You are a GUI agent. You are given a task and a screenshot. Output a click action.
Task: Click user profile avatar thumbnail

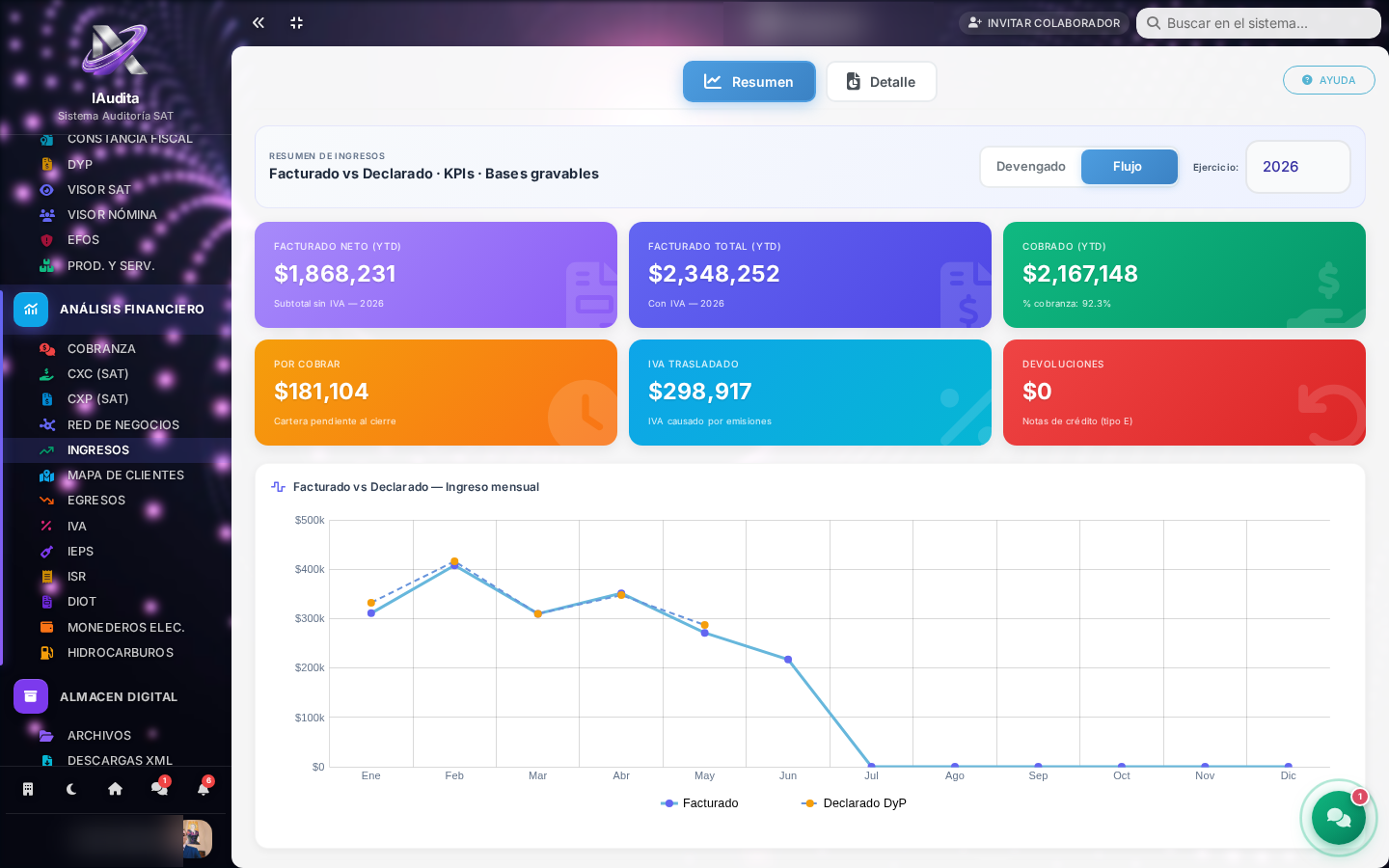[x=197, y=839]
